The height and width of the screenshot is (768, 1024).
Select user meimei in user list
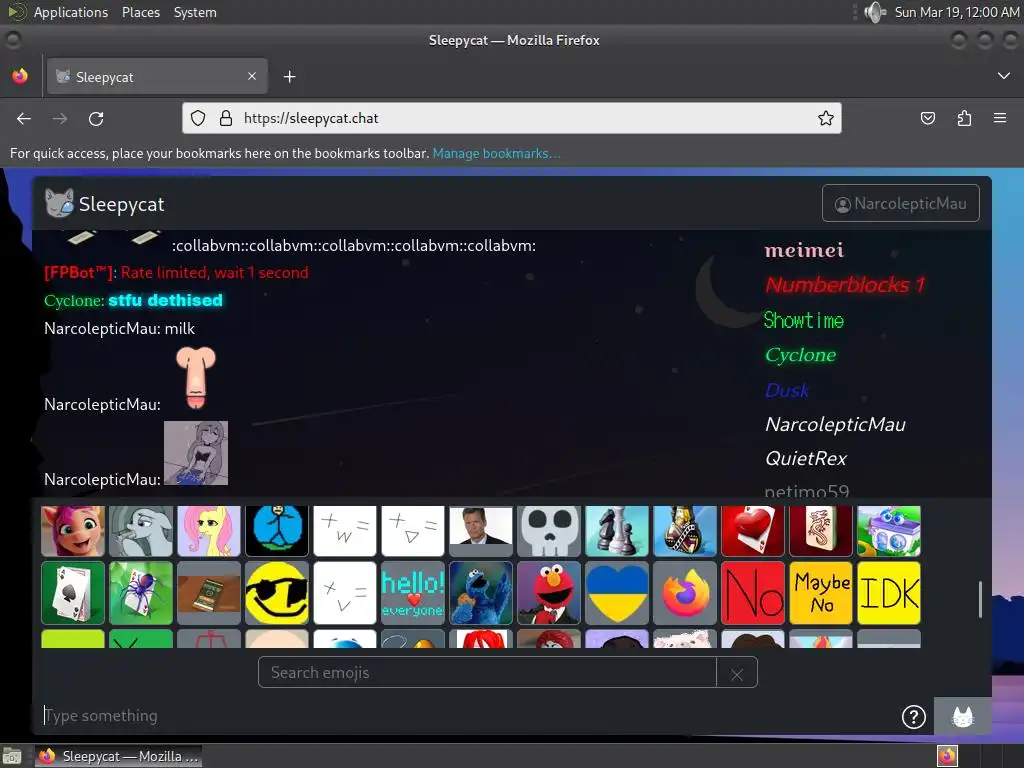tap(804, 250)
